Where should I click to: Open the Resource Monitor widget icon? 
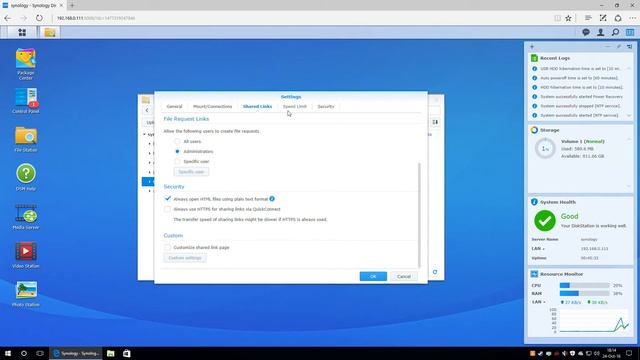click(x=534, y=273)
